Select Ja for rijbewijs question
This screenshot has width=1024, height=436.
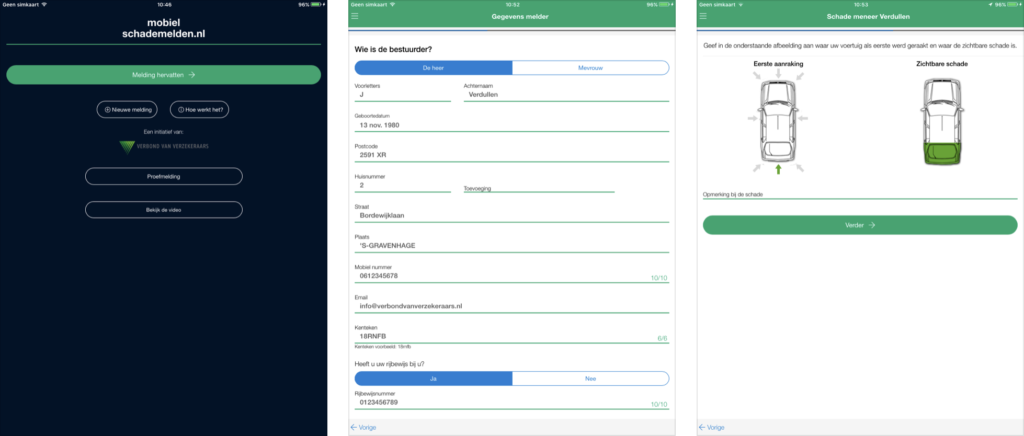433,379
